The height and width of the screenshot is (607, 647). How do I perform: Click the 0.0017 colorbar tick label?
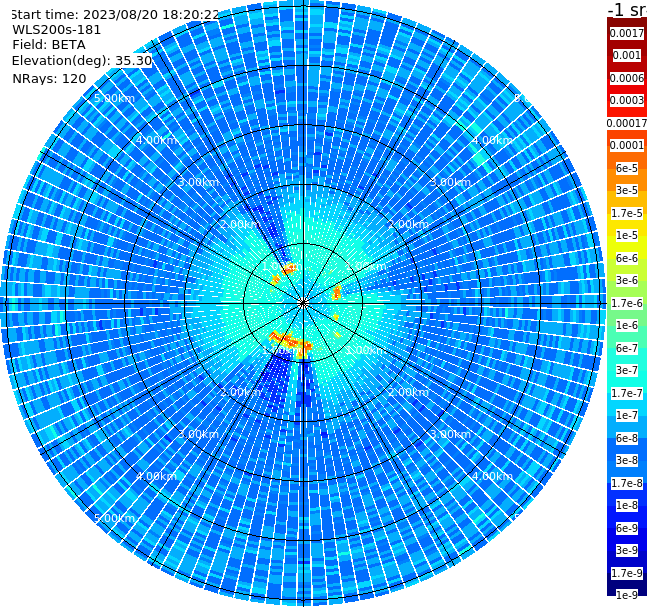click(627, 33)
